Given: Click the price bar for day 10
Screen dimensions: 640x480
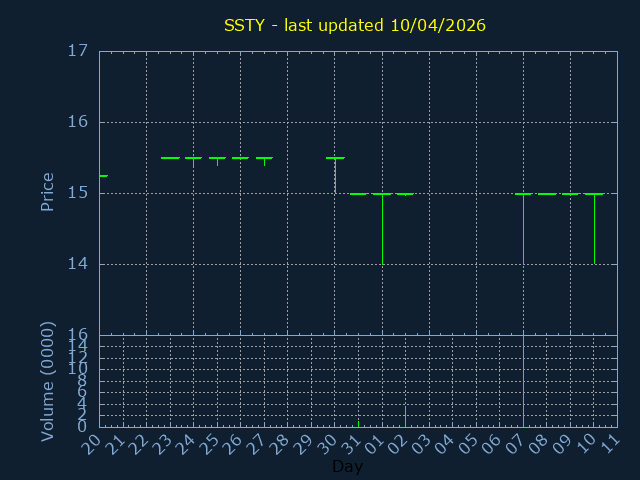Looking at the screenshot, I should 595,229.
